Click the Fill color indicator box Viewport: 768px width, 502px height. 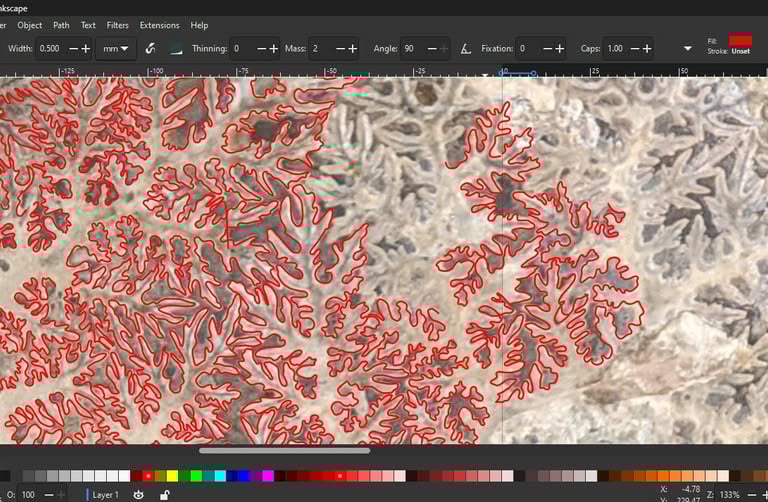pyautogui.click(x=741, y=39)
